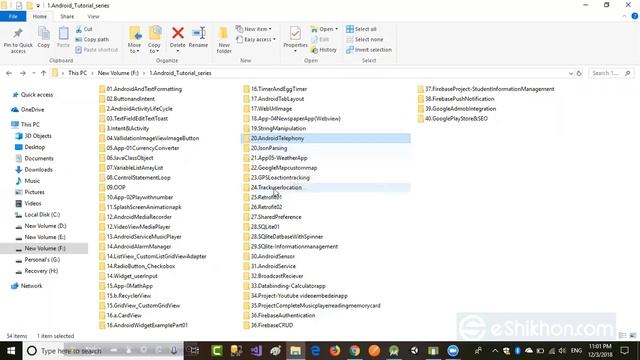Go back in navigation history
The height and width of the screenshot is (360, 640).
[x=9, y=73]
